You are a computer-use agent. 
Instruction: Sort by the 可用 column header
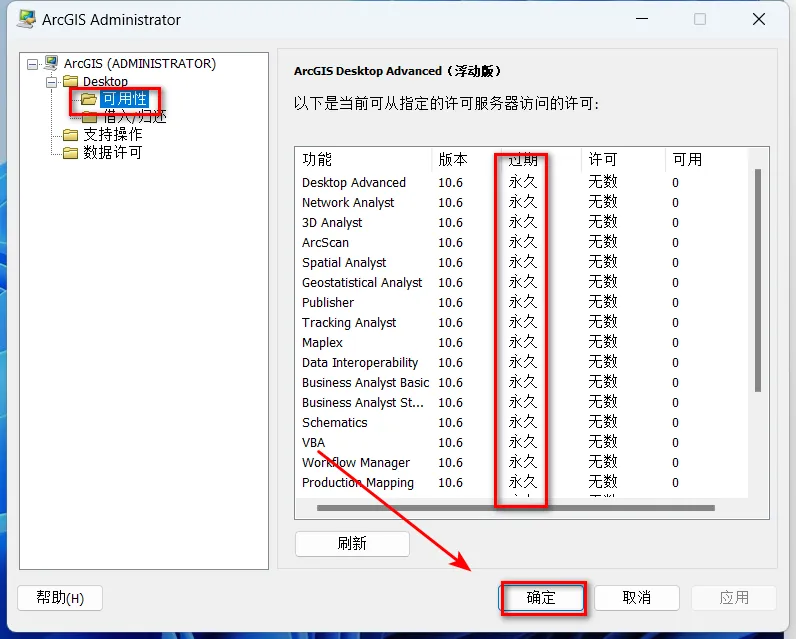click(x=707, y=159)
